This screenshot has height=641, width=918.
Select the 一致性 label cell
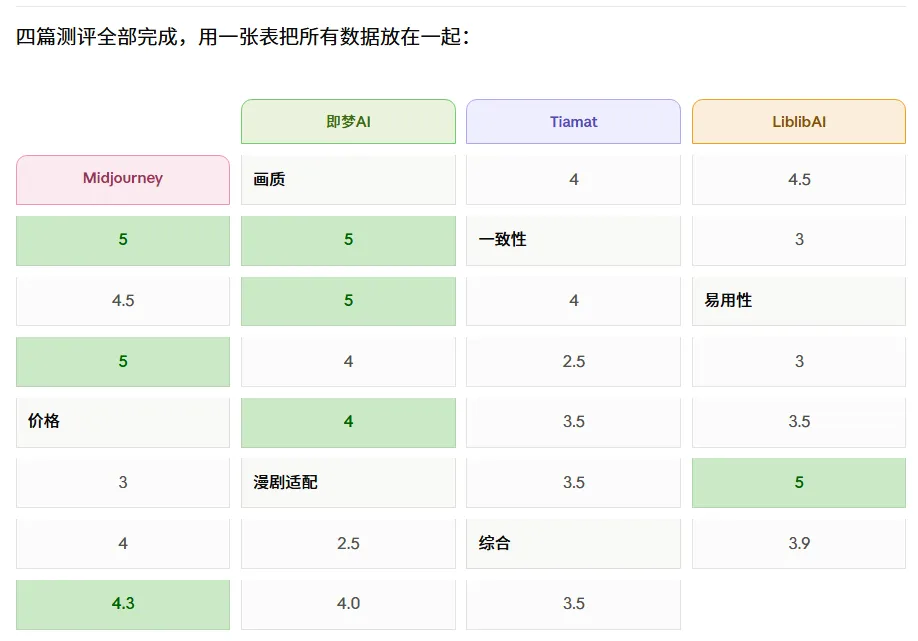click(573, 241)
